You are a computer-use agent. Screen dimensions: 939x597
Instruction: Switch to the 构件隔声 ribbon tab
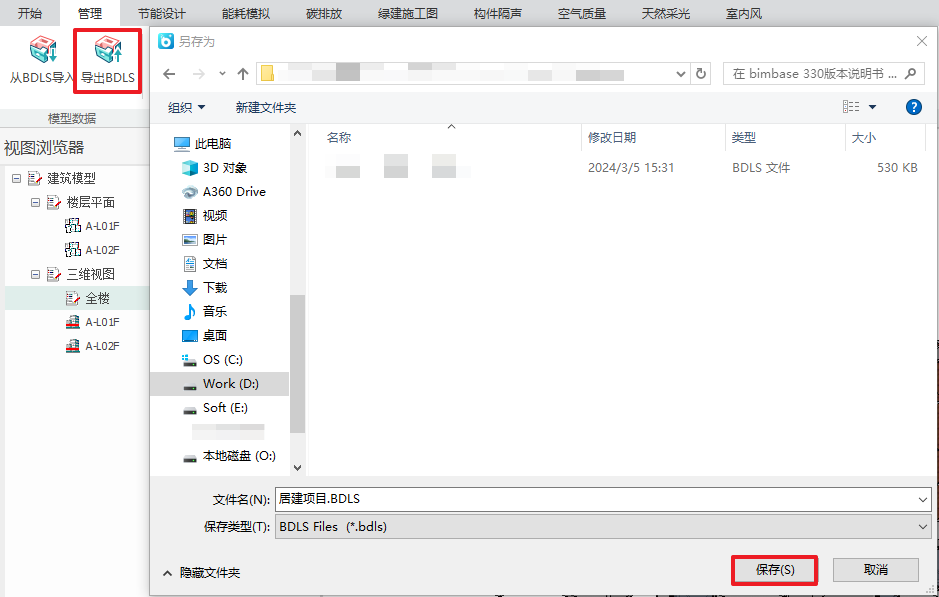pos(498,13)
